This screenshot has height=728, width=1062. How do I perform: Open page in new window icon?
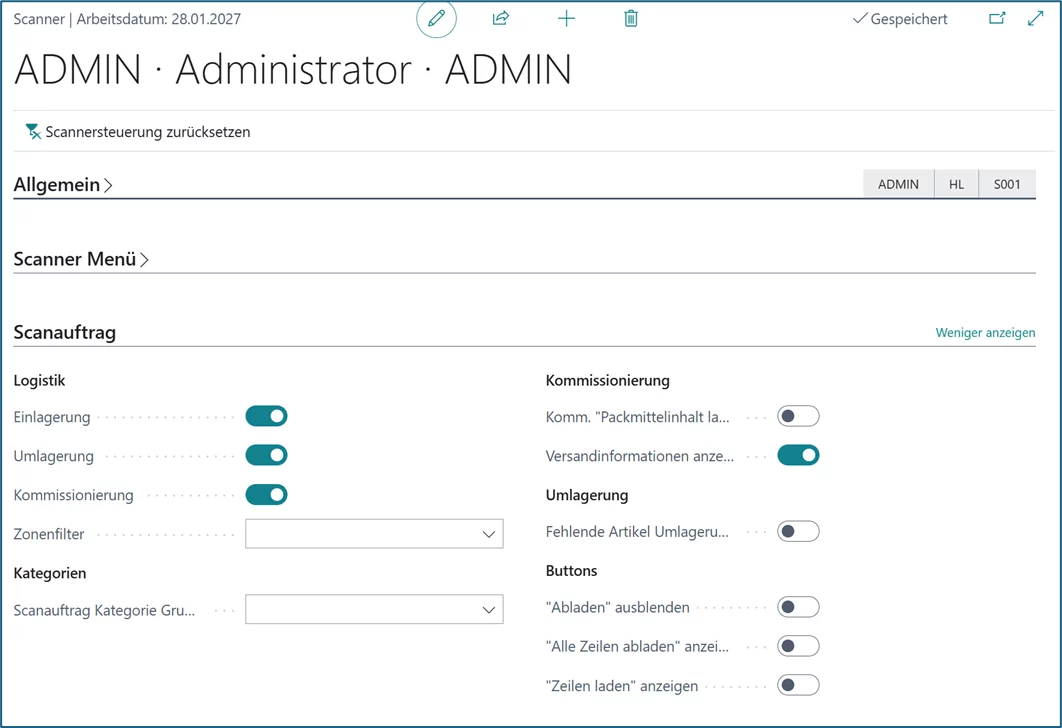[997, 19]
